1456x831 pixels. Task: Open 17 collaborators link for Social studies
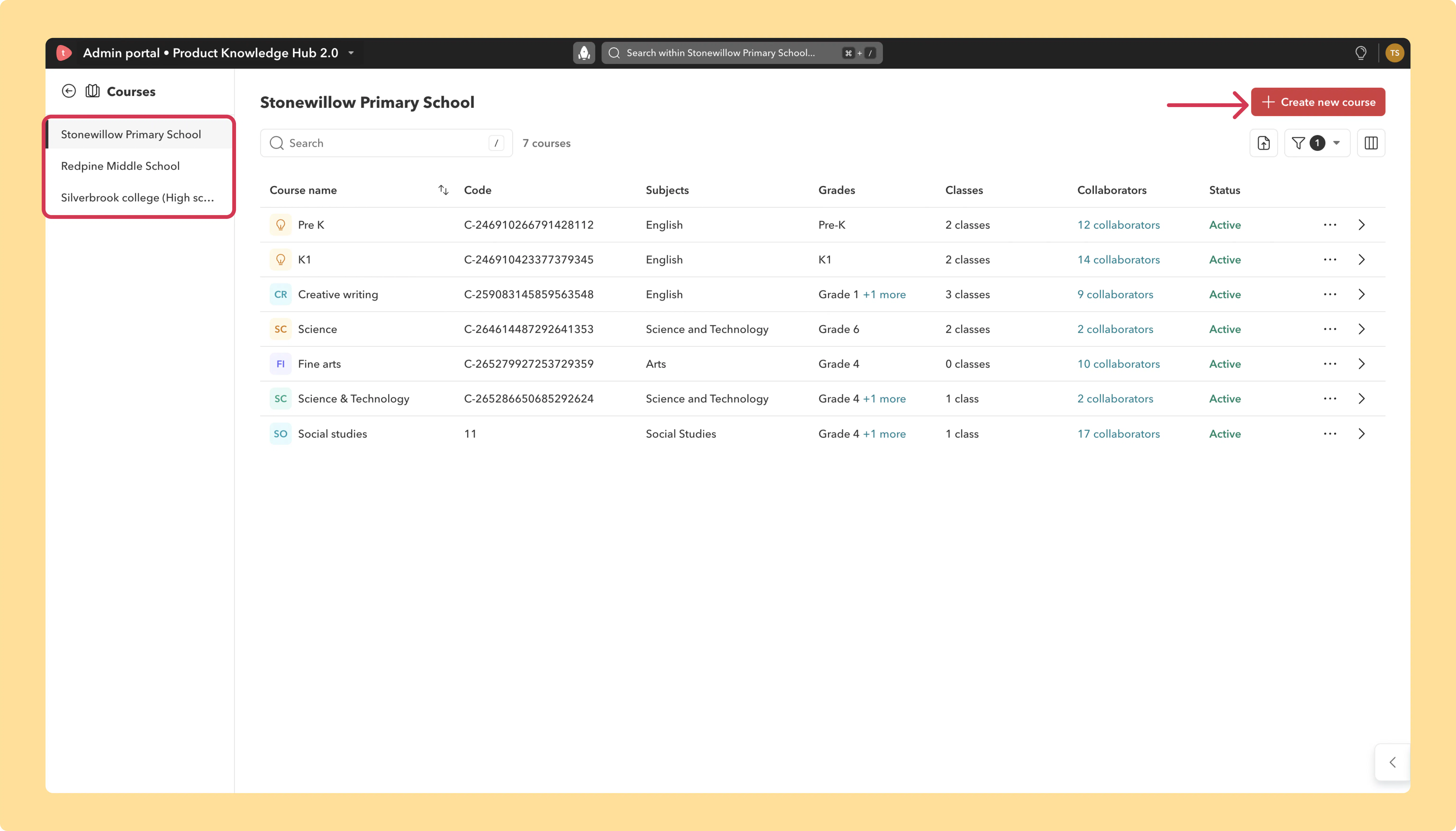click(1118, 434)
